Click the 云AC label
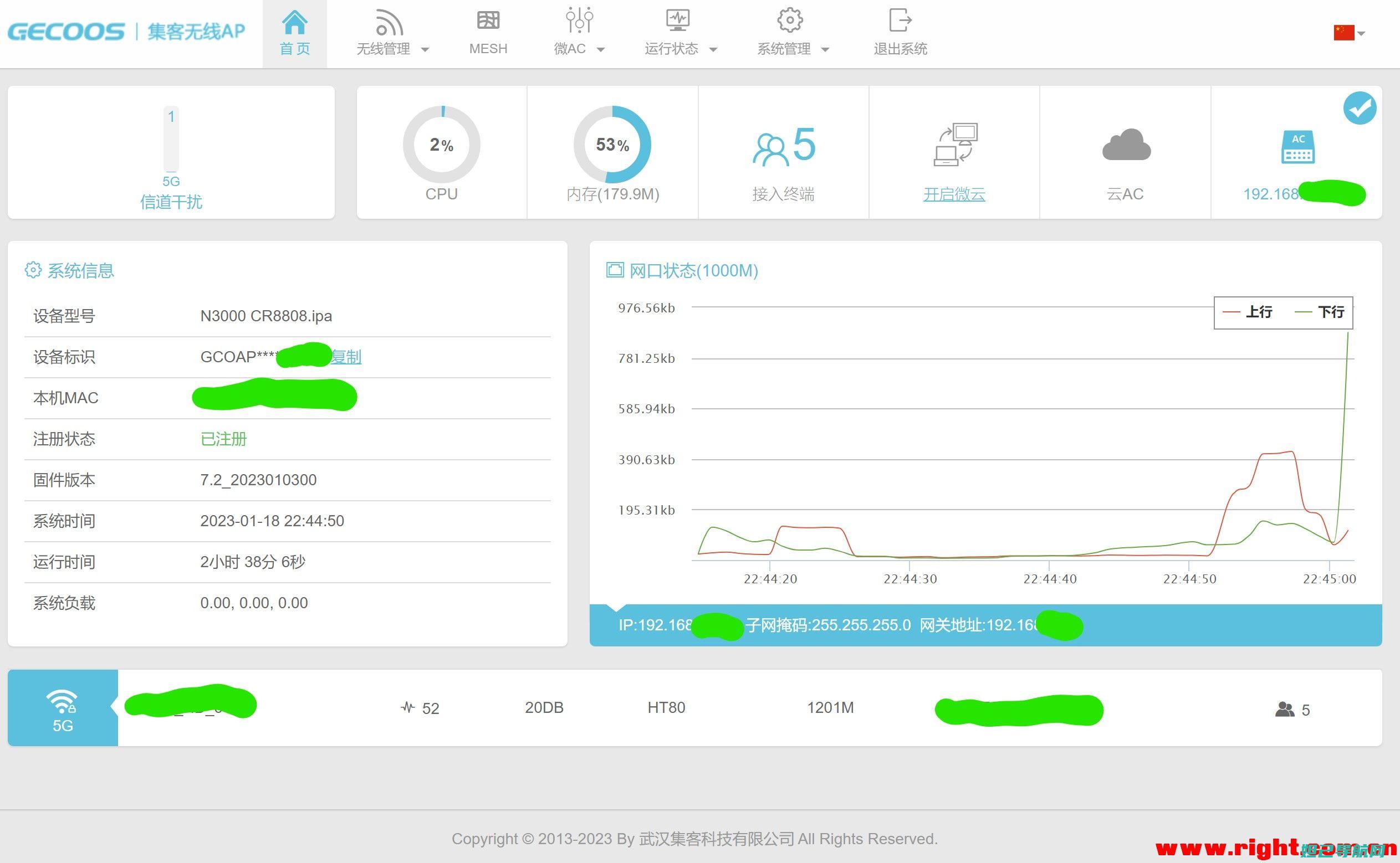 (1125, 194)
